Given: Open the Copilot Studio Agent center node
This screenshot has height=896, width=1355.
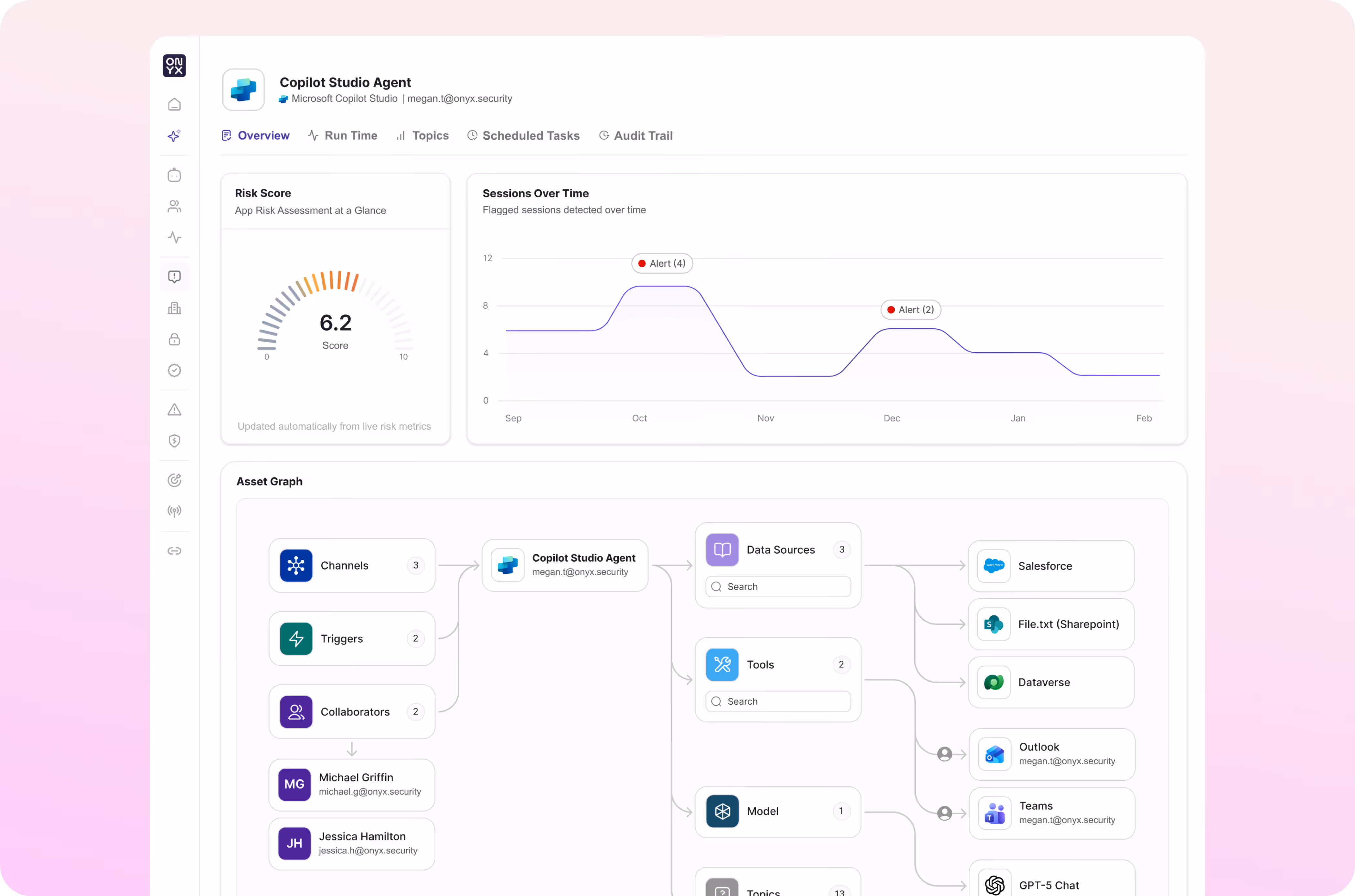Looking at the screenshot, I should pyautogui.click(x=565, y=565).
